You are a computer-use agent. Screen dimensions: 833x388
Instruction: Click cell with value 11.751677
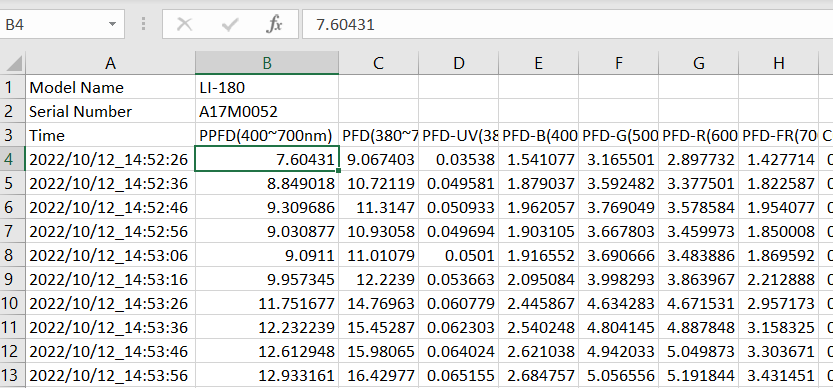[267, 303]
